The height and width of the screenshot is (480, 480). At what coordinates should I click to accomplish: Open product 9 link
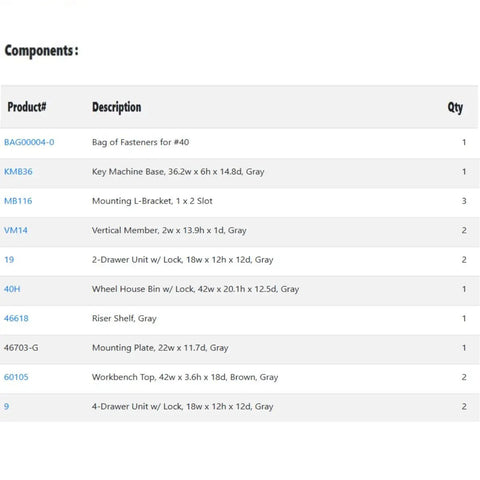[7, 406]
